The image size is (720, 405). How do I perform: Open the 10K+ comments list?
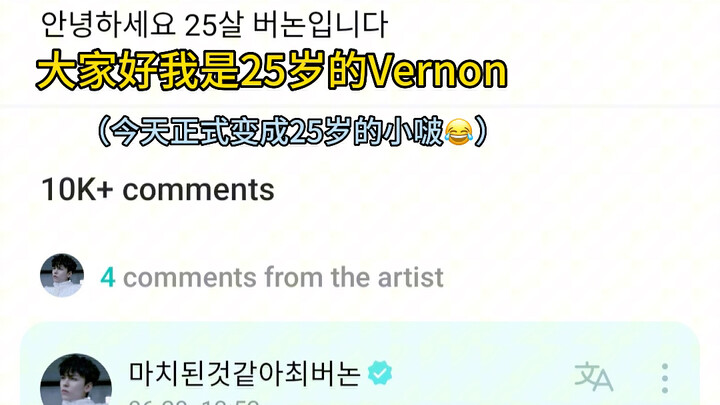pos(158,189)
